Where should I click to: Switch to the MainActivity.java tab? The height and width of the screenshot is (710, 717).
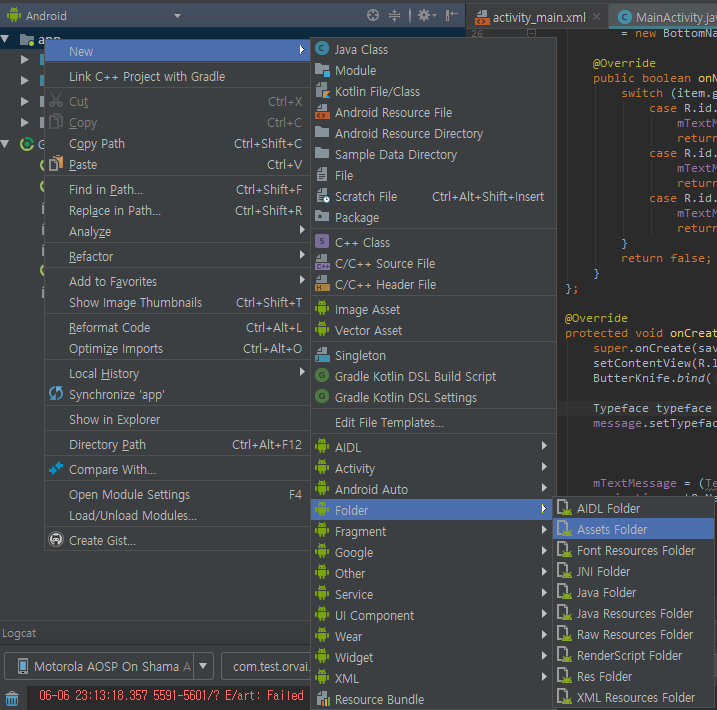click(x=667, y=17)
